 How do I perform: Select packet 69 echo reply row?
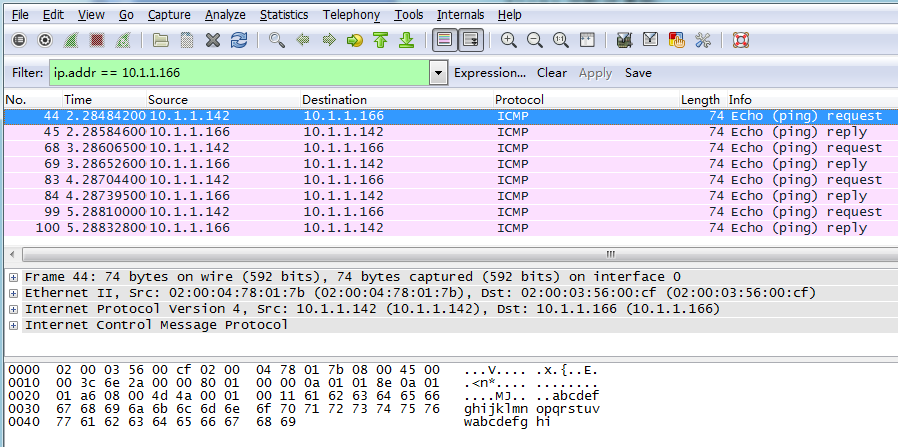pos(451,164)
